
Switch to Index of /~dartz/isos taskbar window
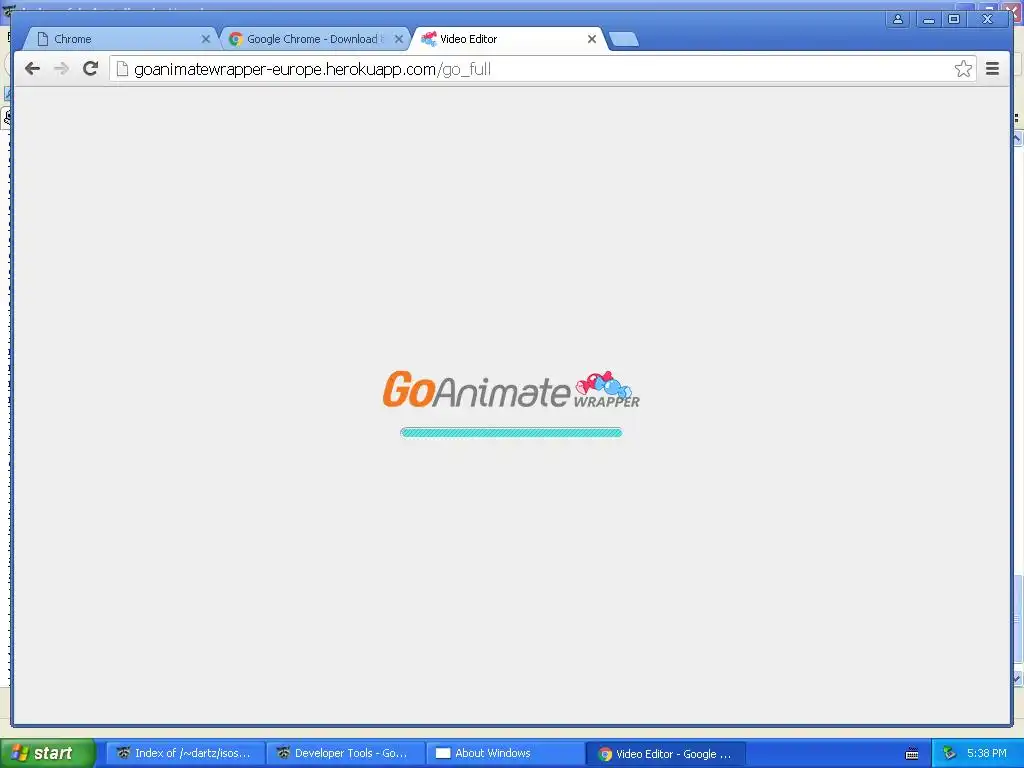pyautogui.click(x=185, y=754)
